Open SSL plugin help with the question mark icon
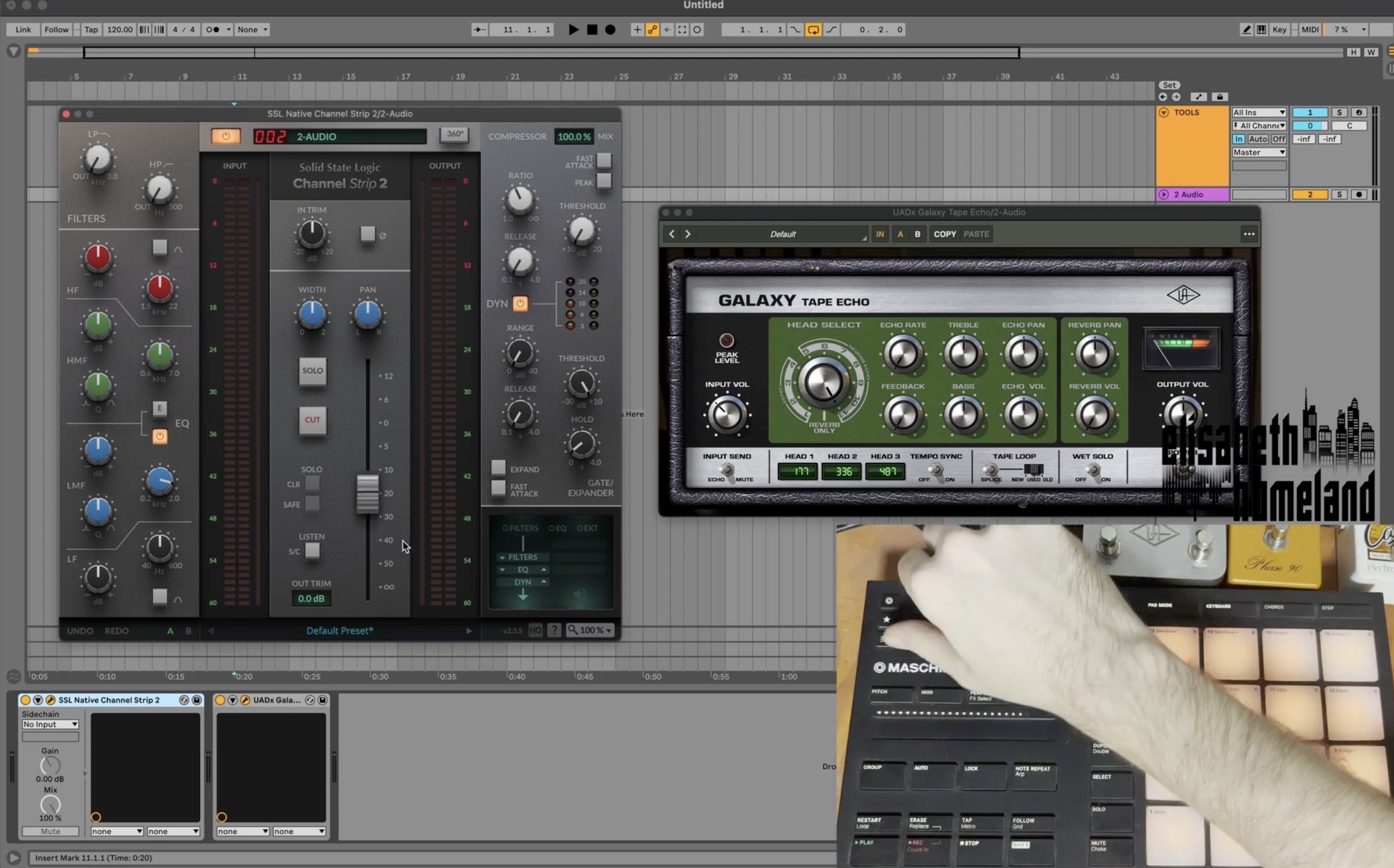The image size is (1394, 868). coord(554,630)
